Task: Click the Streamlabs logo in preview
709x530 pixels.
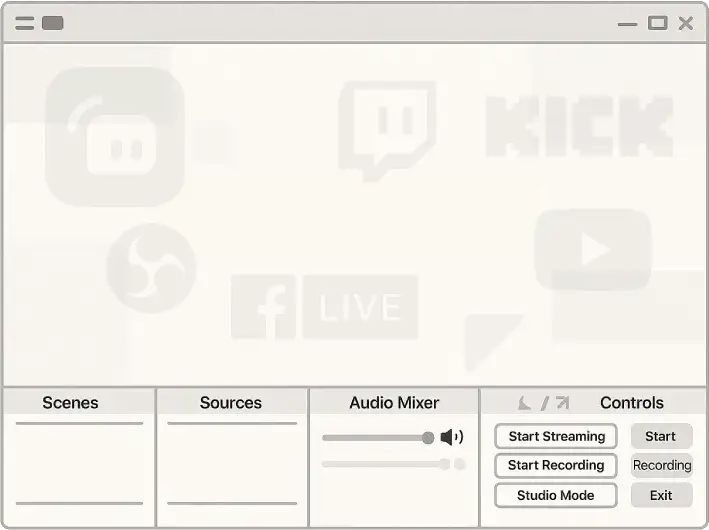Action: coord(115,137)
